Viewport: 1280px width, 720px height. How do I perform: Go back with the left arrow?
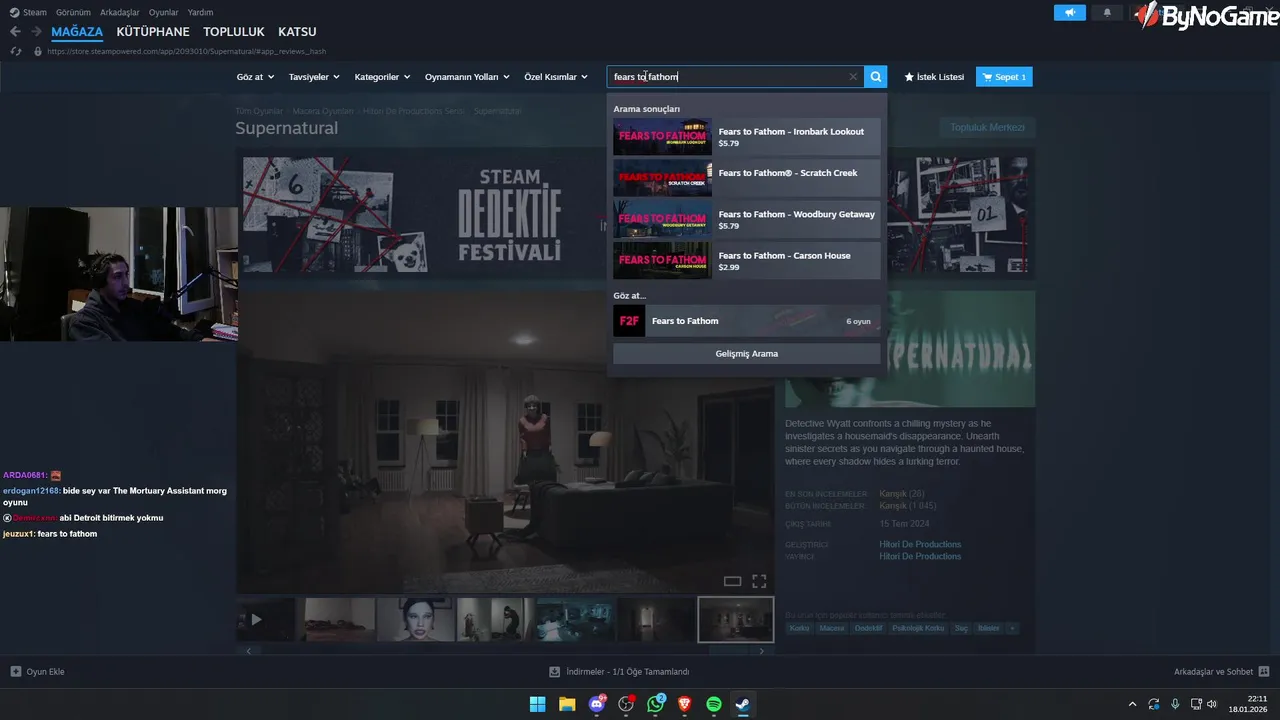click(15, 32)
